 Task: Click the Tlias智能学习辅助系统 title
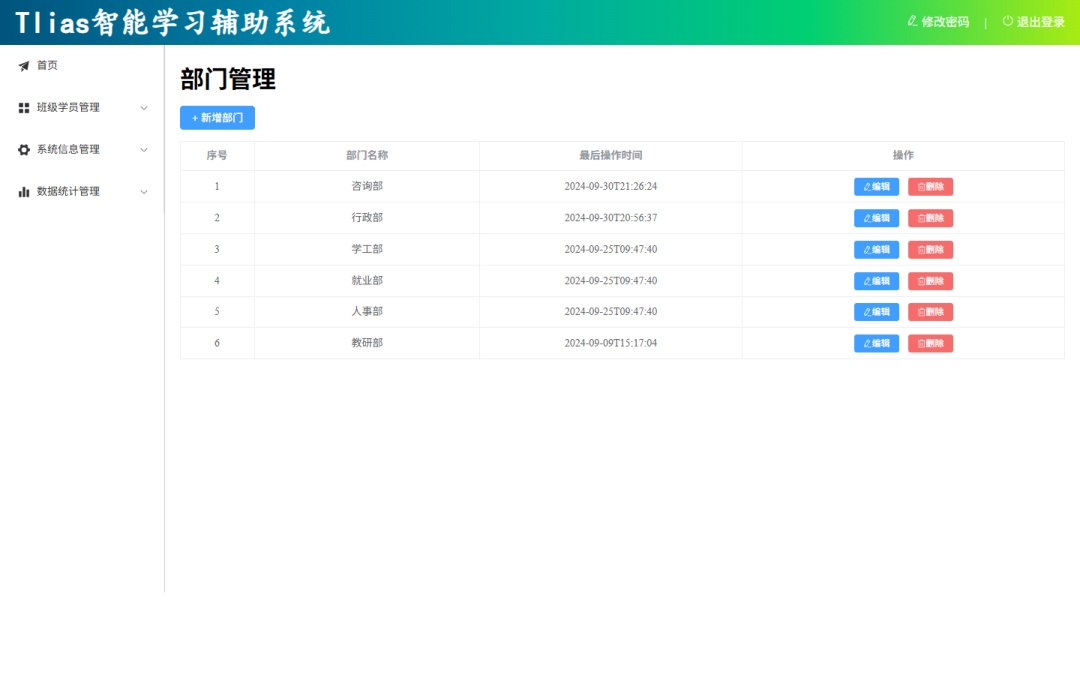tap(173, 23)
